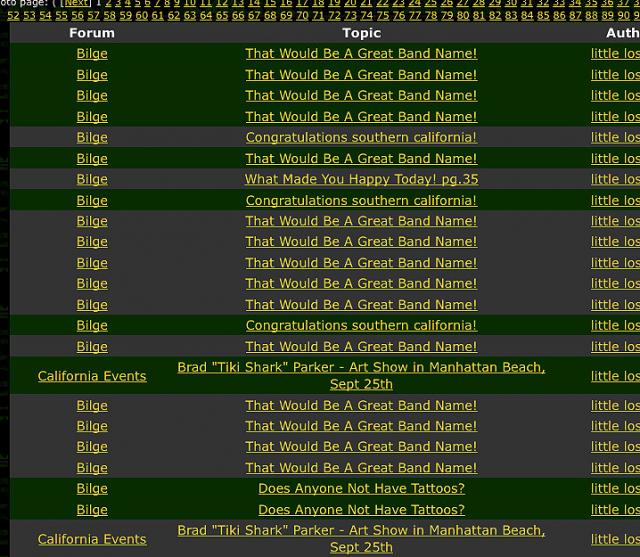The height and width of the screenshot is (557, 640).
Task: Open page 60 of the results
Action: [x=141, y=15]
